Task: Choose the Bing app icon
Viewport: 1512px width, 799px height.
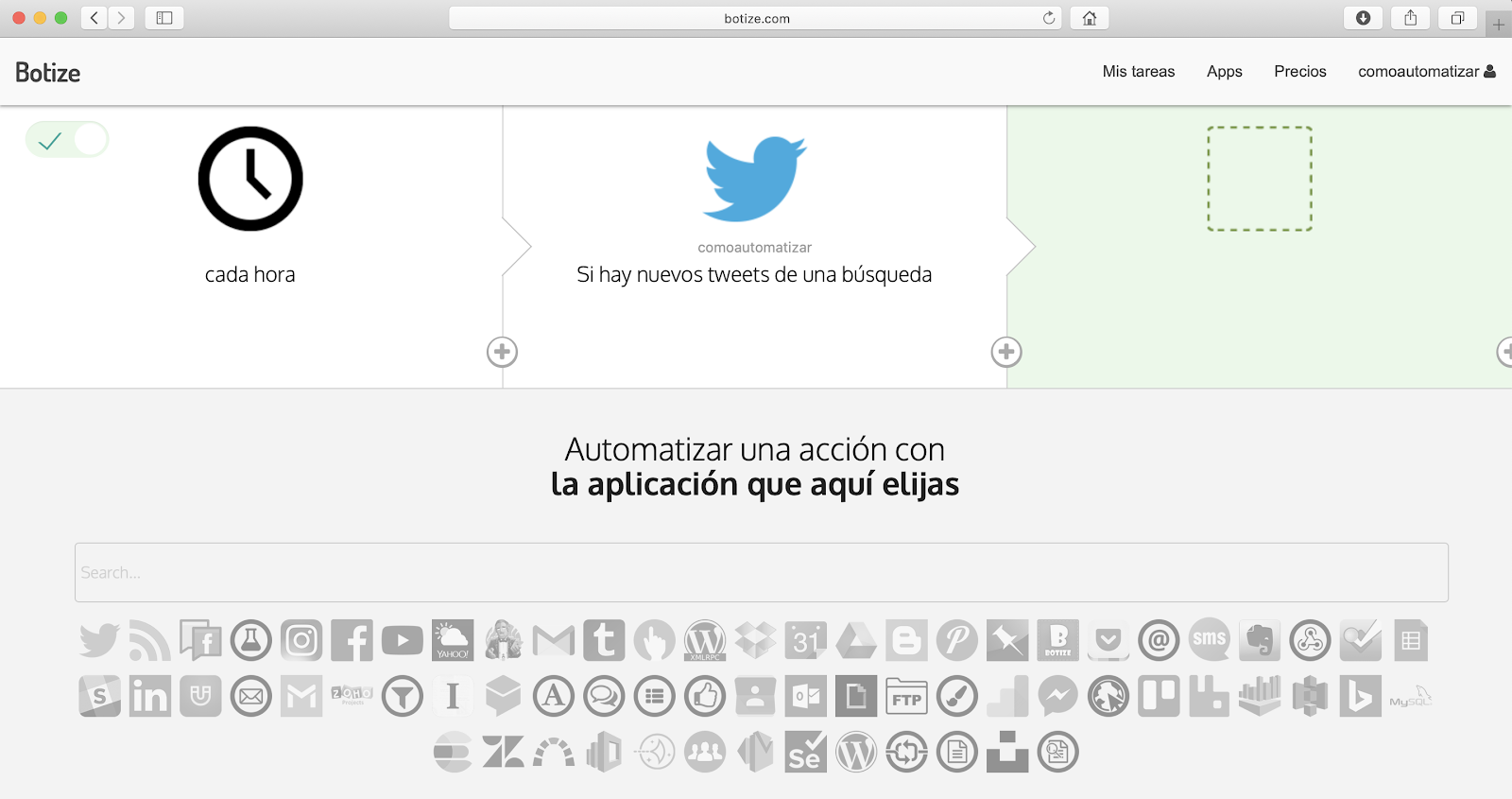Action: [1360, 697]
